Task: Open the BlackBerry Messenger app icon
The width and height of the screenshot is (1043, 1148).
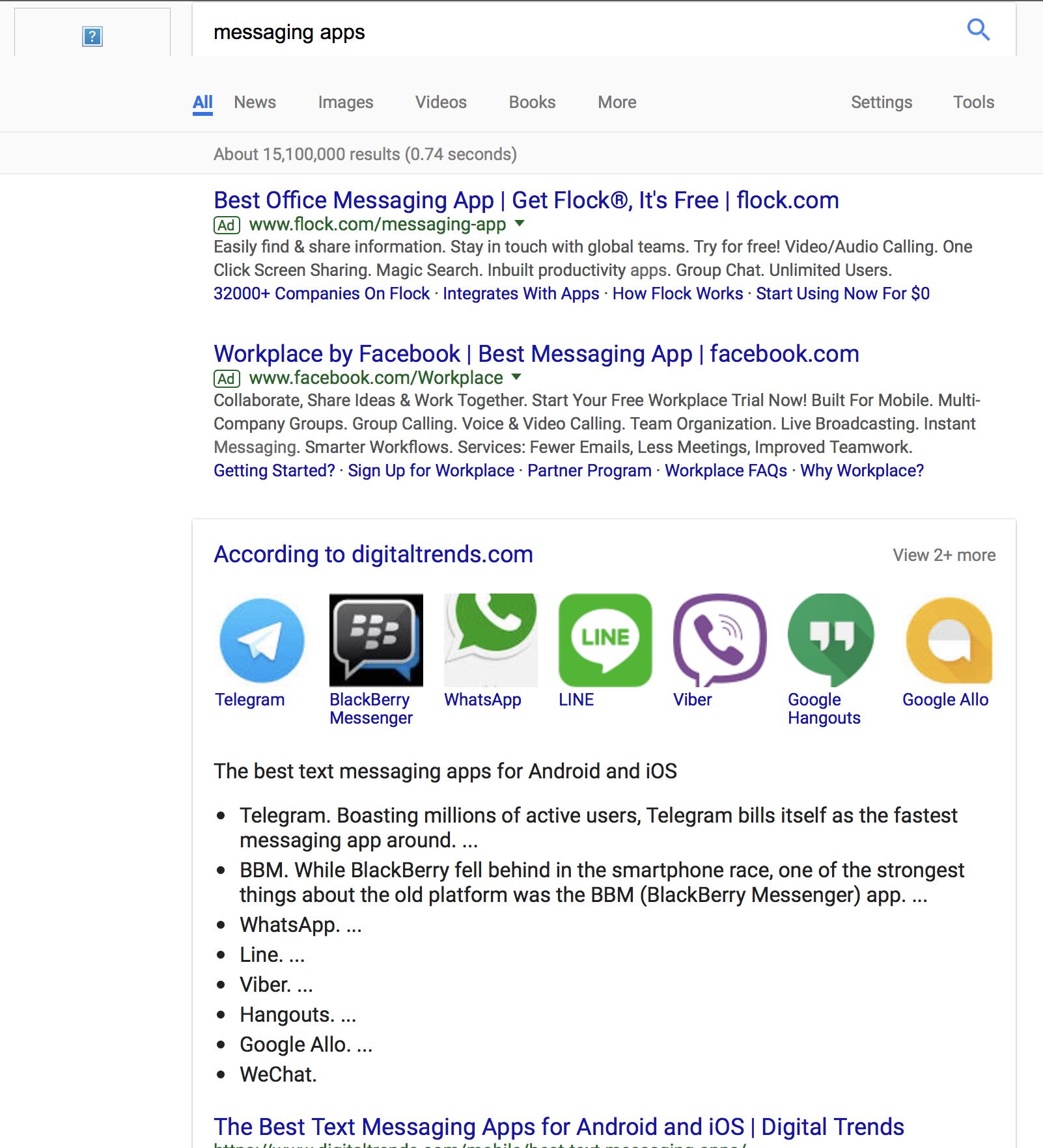Action: point(376,640)
